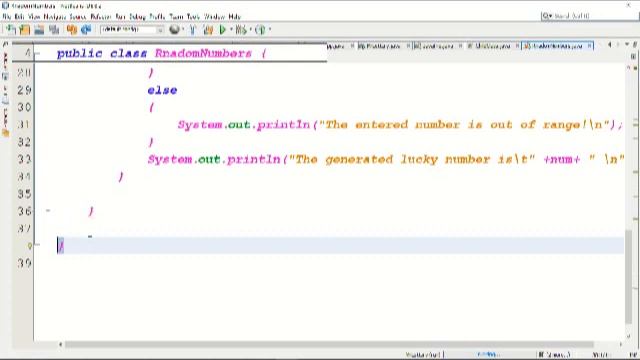
Task: Click line number 39 in the gutter
Action: click(24, 263)
